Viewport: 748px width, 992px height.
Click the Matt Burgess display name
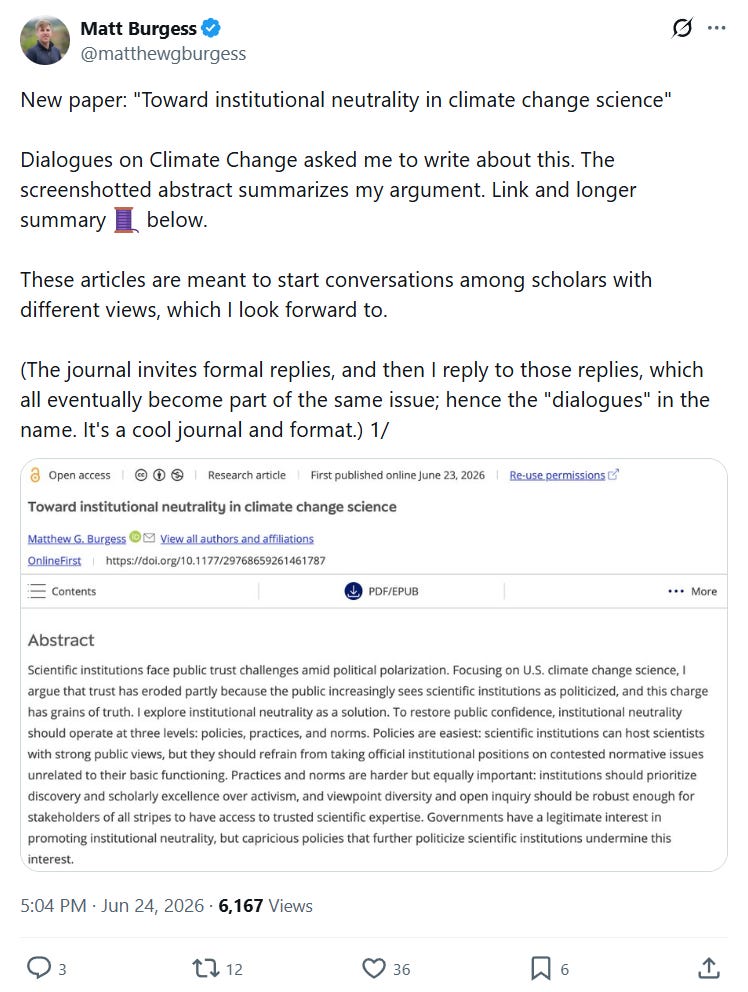139,28
